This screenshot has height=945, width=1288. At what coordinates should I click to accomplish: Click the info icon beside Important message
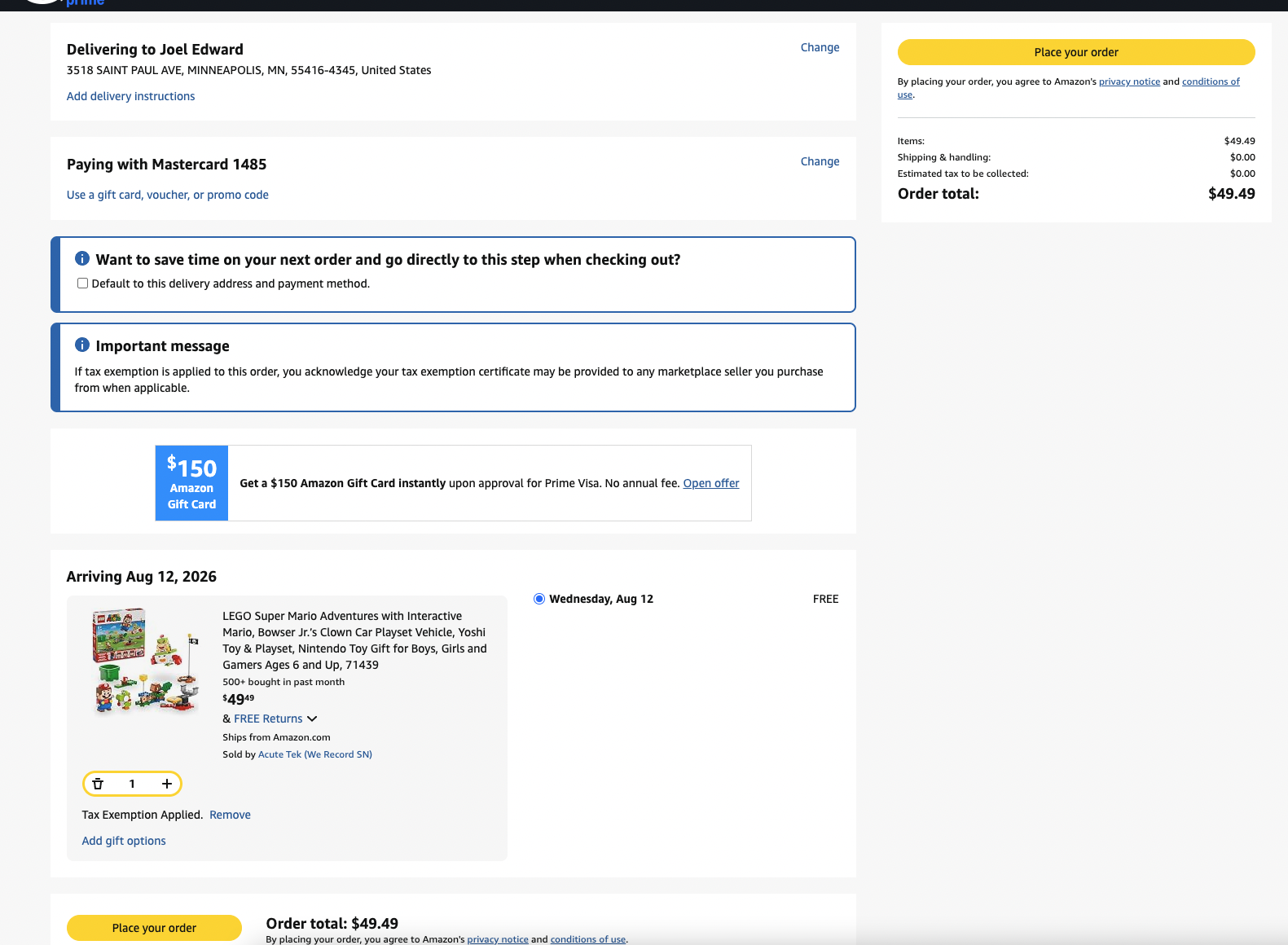82,345
